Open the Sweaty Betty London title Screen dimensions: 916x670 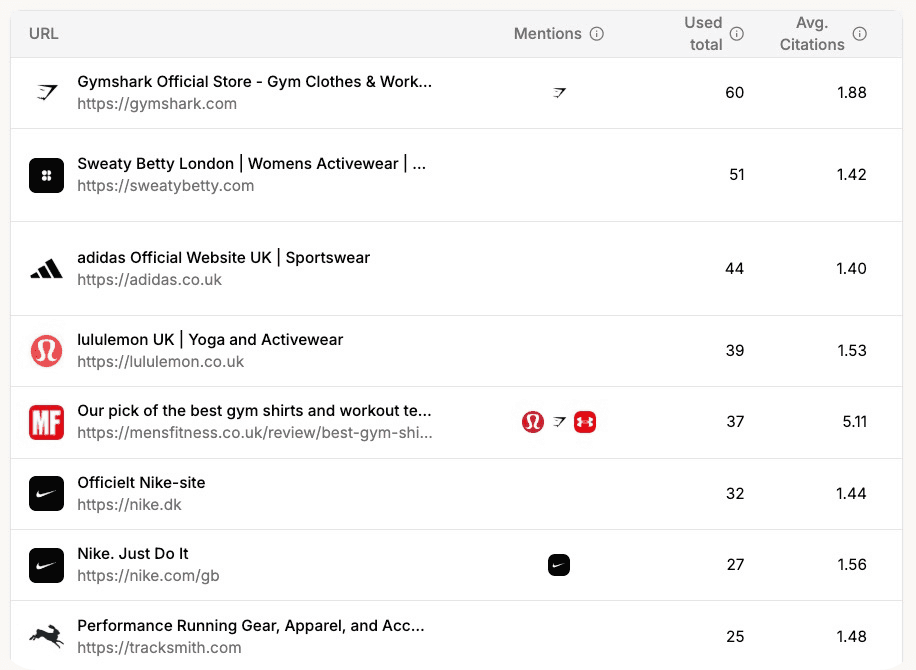(x=252, y=164)
